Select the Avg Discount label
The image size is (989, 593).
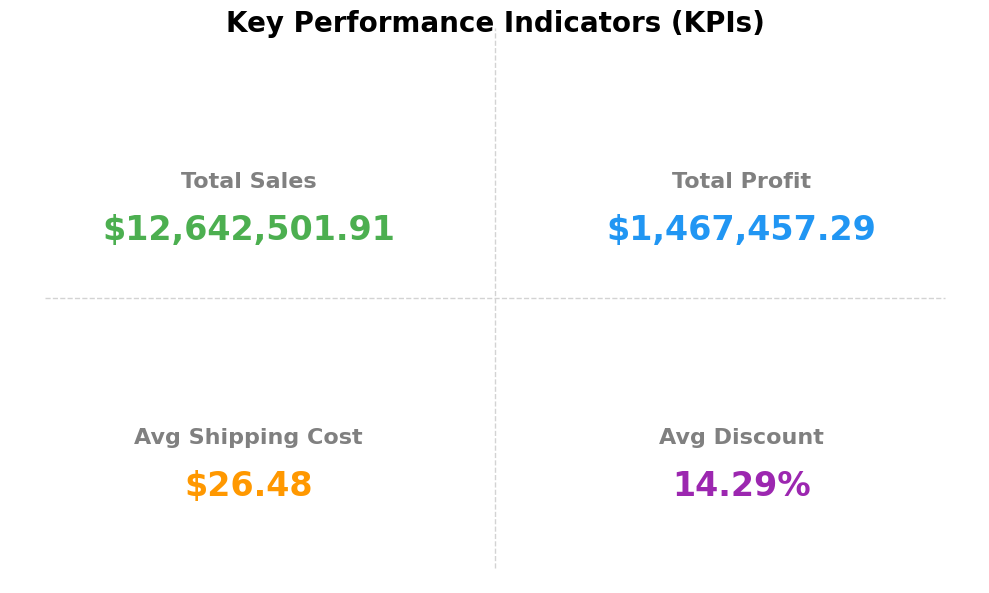741,438
